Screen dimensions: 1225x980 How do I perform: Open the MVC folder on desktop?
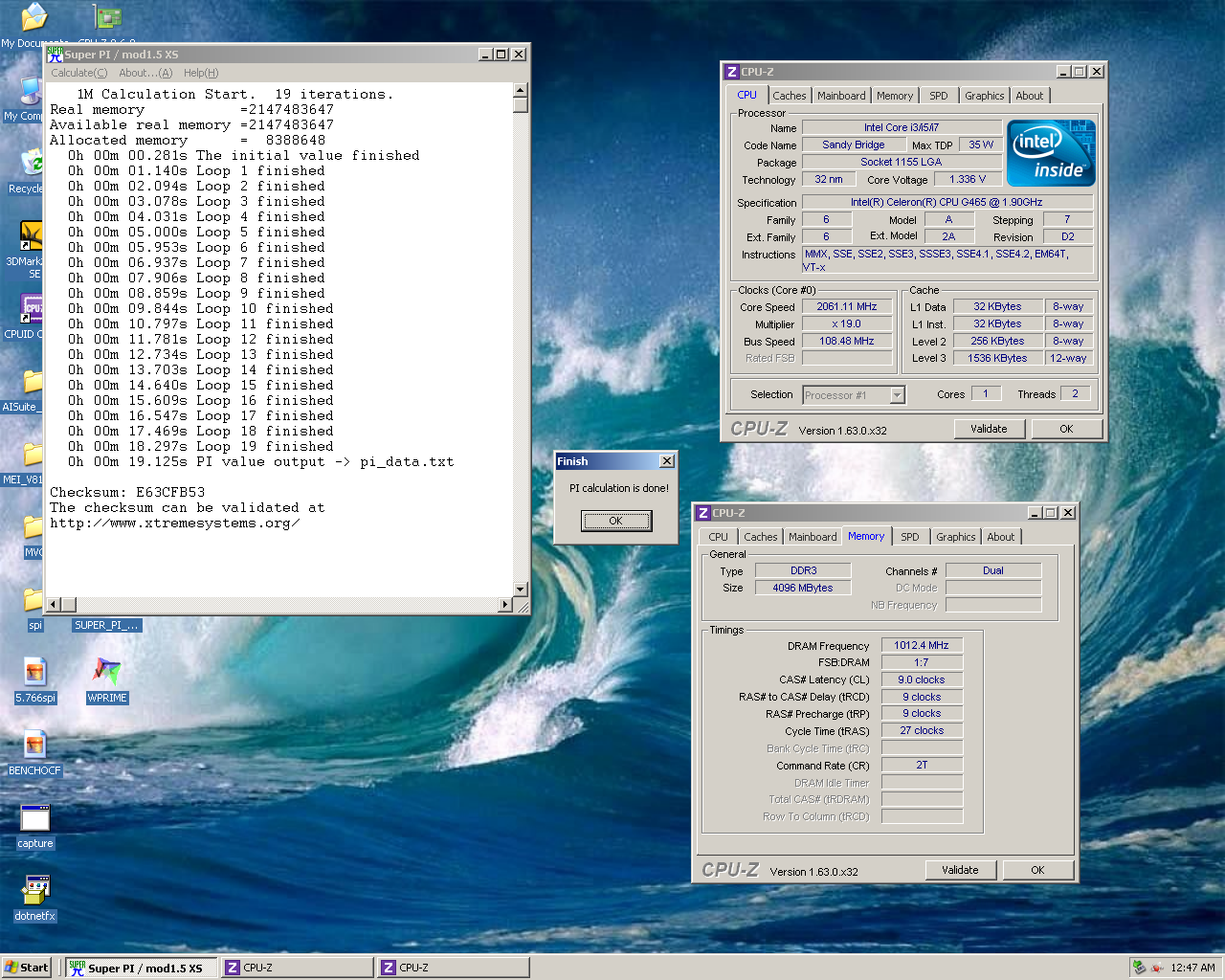coord(33,526)
